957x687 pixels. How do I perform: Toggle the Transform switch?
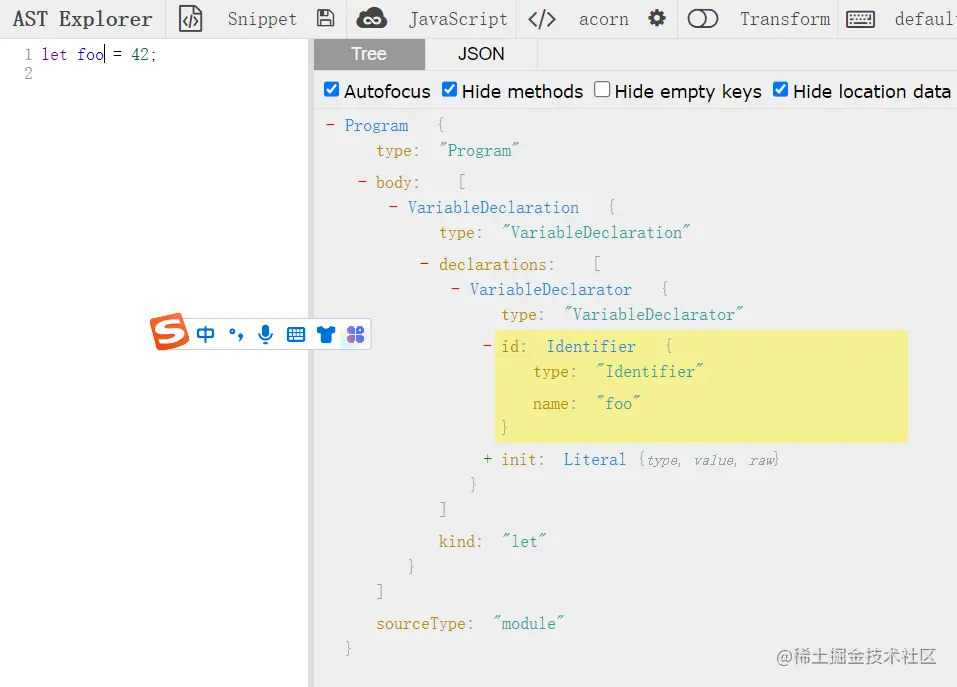[702, 19]
